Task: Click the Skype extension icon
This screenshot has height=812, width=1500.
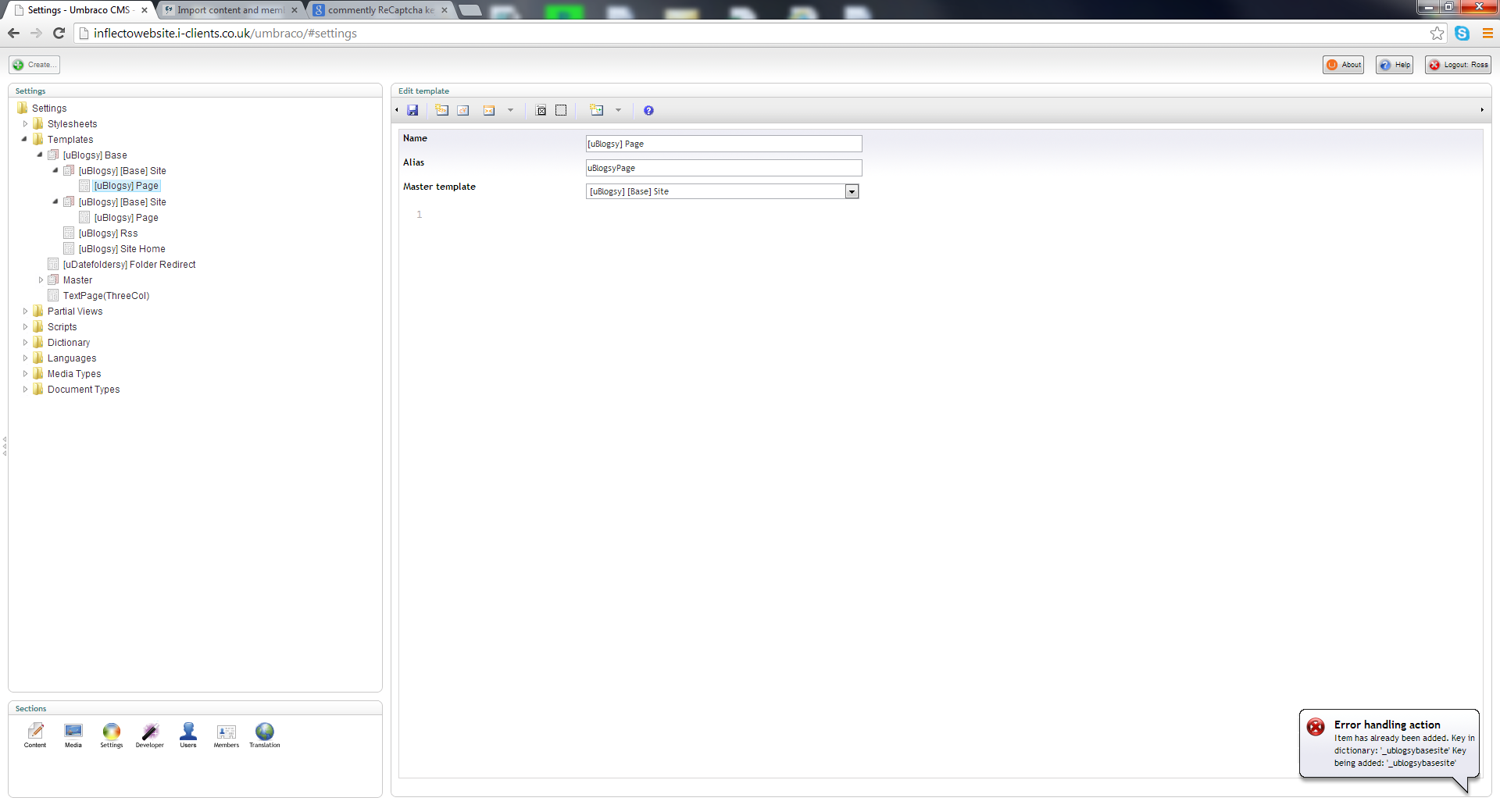Action: click(x=1462, y=33)
